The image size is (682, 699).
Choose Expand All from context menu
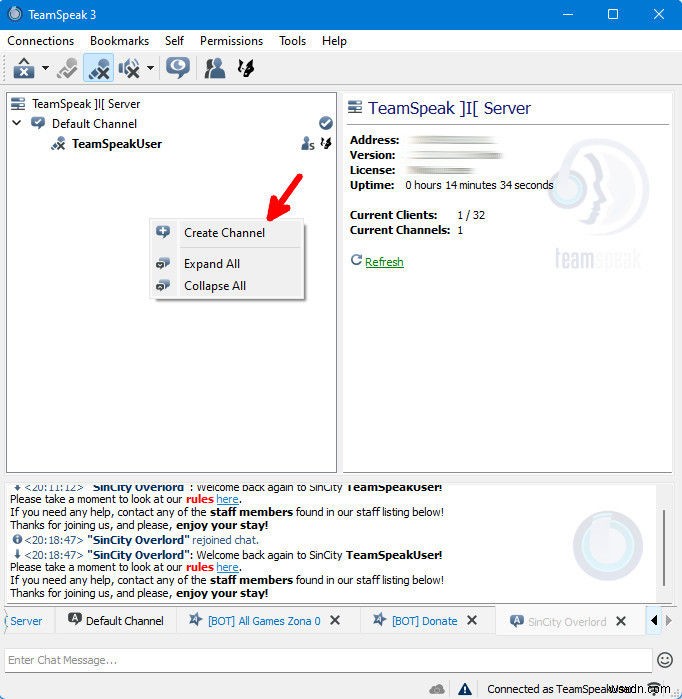point(227,263)
